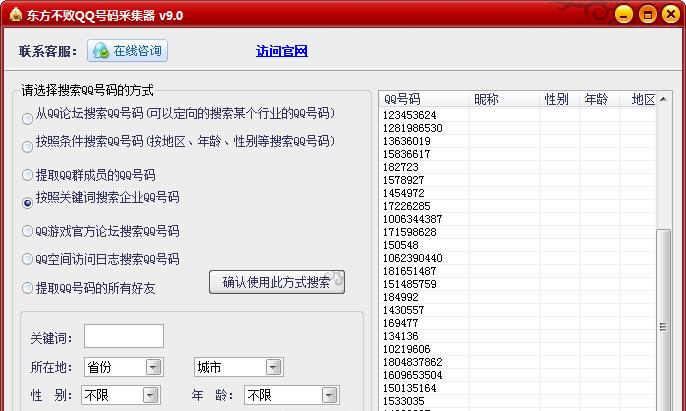Select 按照关键词搜索企业QQ号码 radio option
This screenshot has height=411, width=686.
point(27,203)
